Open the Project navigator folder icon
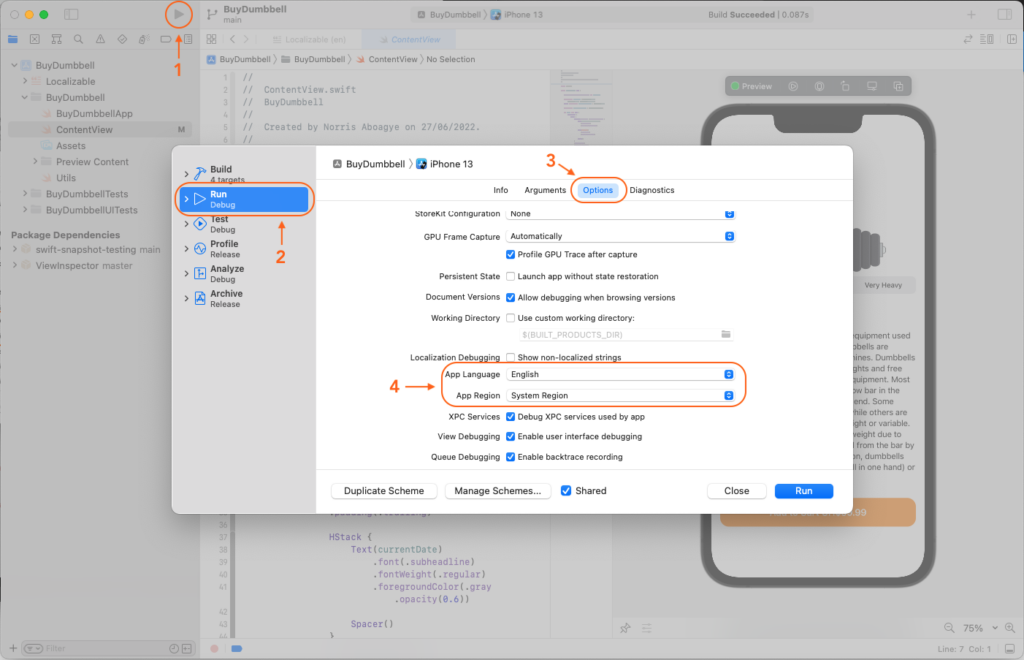This screenshot has width=1024, height=660. pos(13,39)
